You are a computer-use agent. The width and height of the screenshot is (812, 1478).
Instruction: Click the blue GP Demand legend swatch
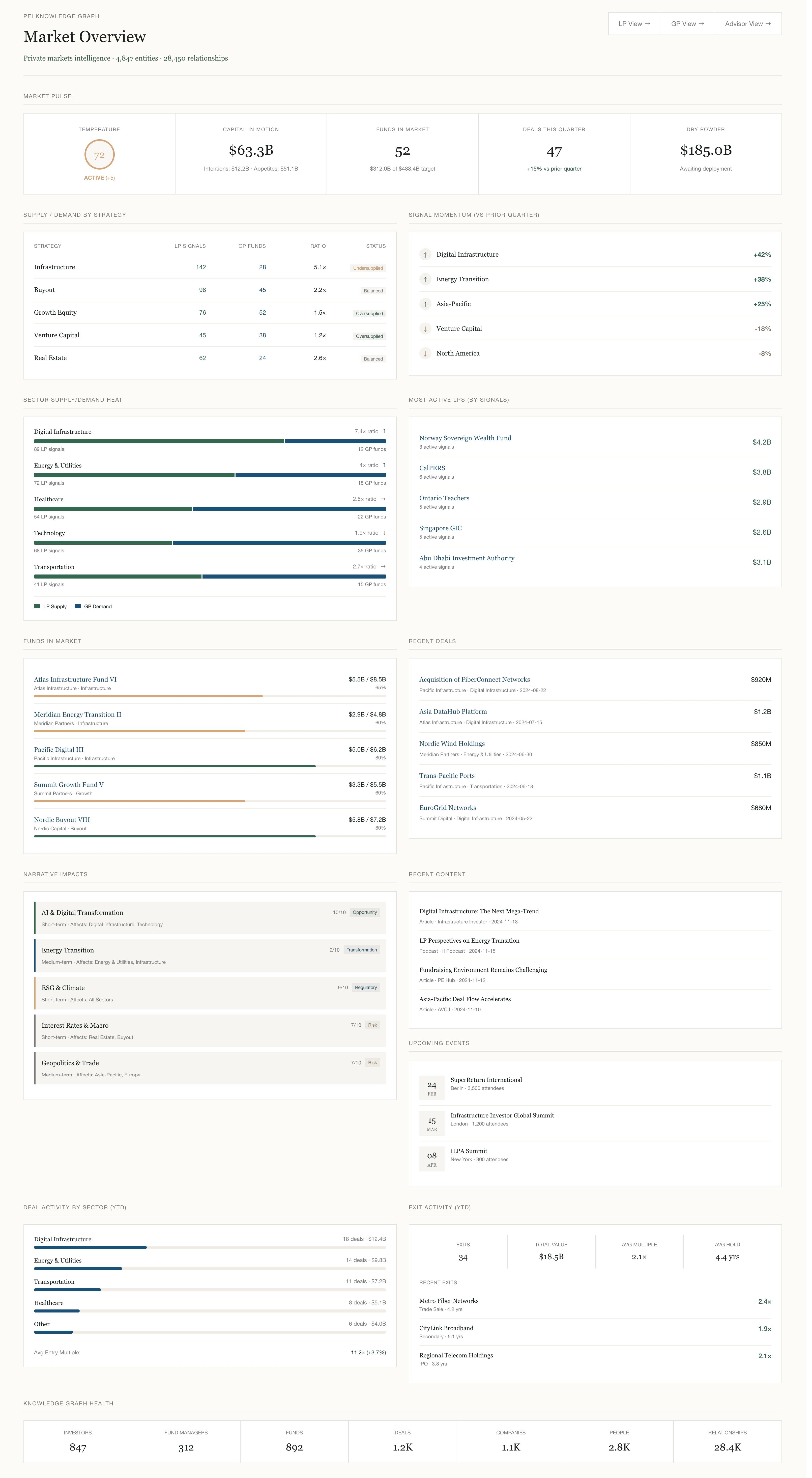point(78,607)
